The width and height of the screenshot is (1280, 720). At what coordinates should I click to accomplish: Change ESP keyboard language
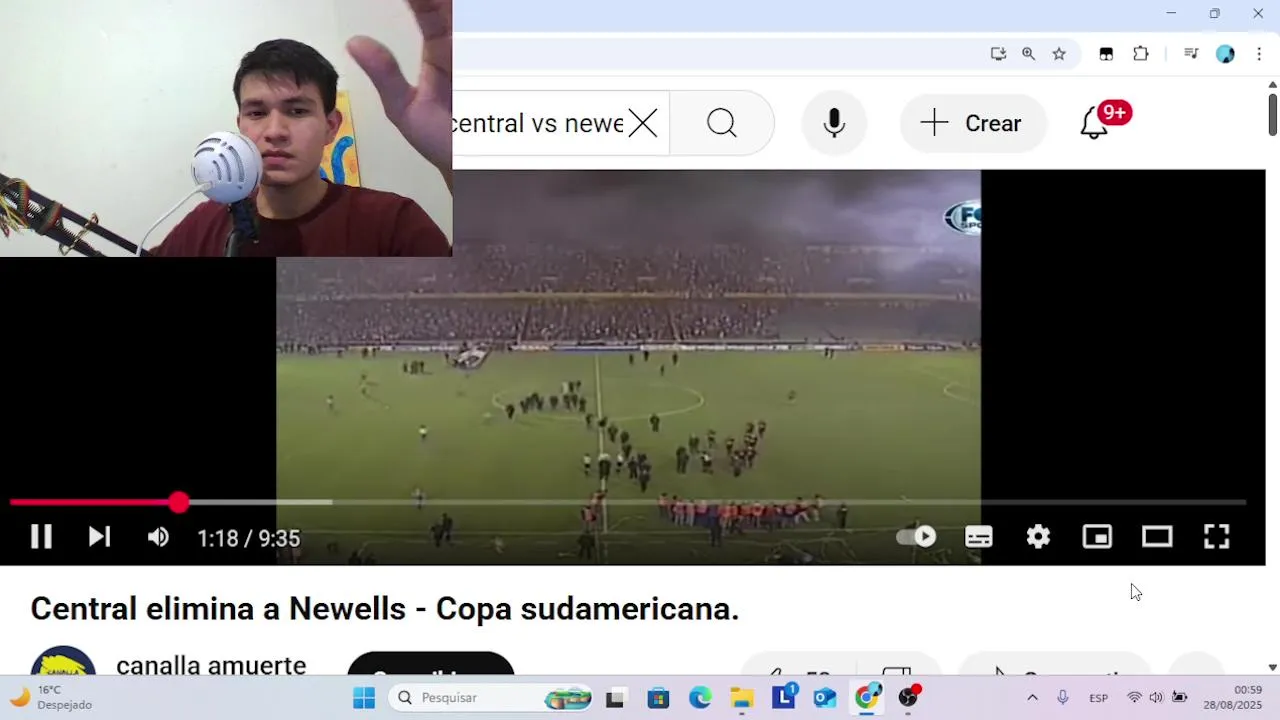(1098, 698)
